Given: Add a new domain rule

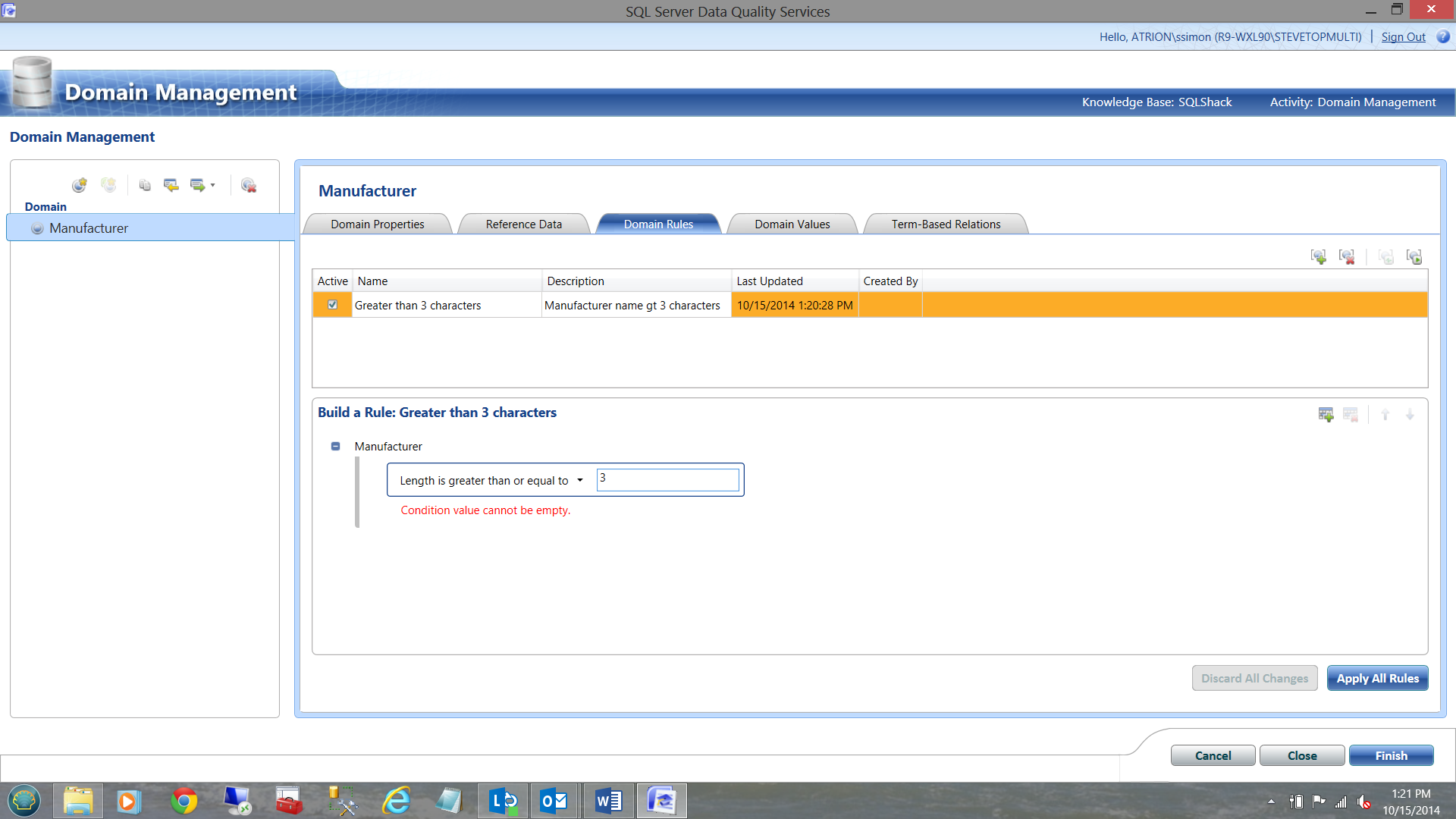Looking at the screenshot, I should (1318, 257).
